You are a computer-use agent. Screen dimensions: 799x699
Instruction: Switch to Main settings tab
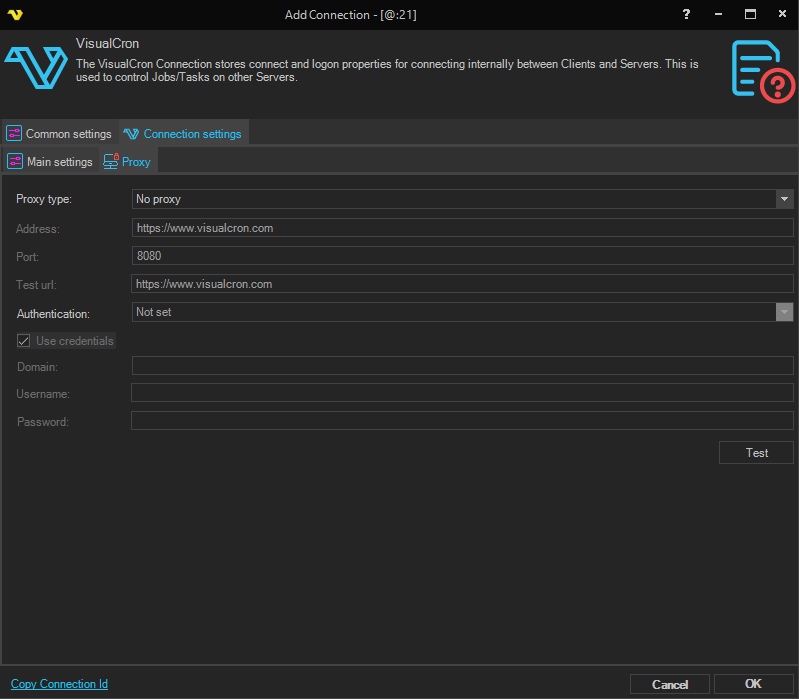click(59, 162)
